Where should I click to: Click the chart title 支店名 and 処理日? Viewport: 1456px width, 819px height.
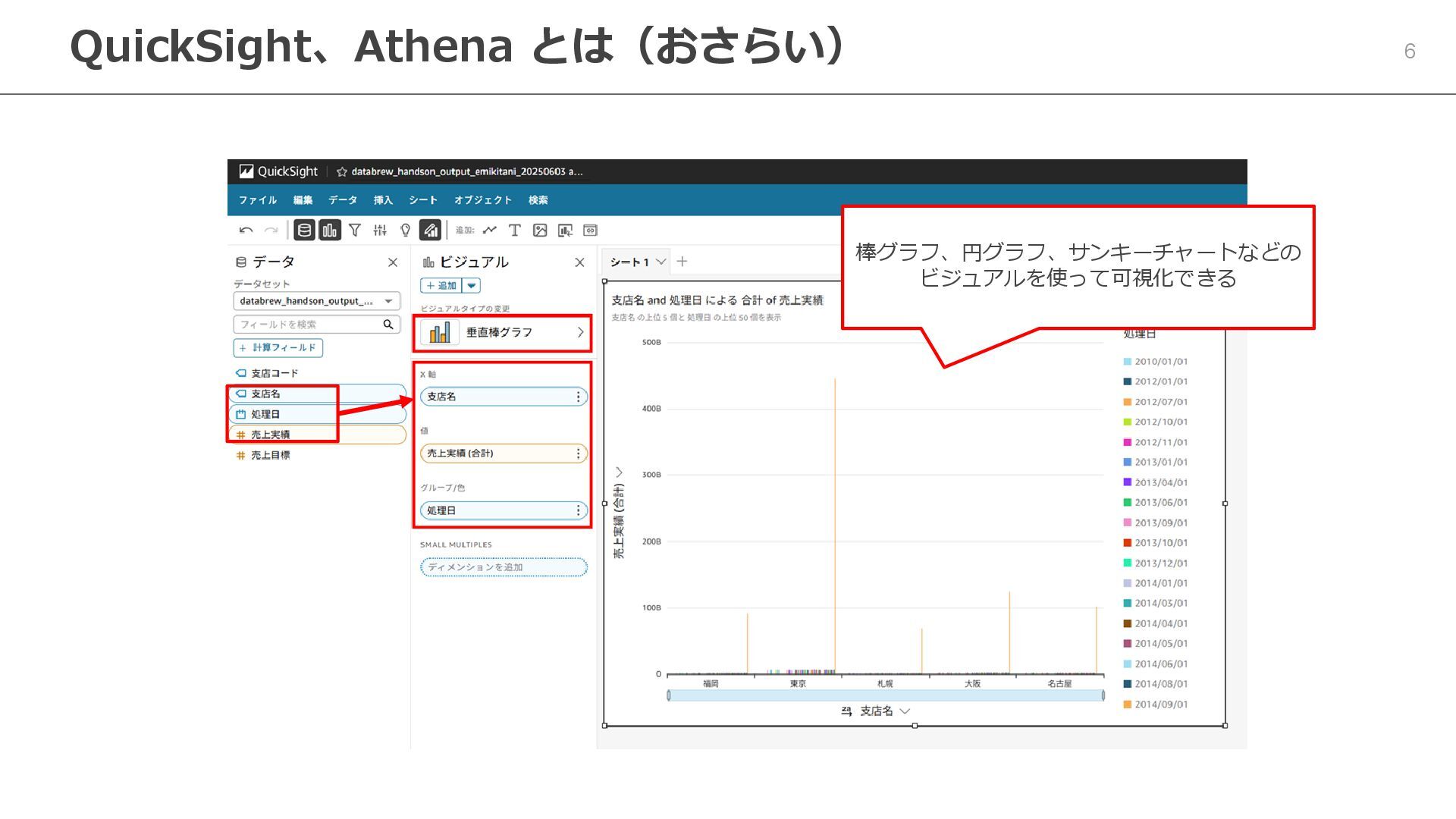tap(717, 300)
